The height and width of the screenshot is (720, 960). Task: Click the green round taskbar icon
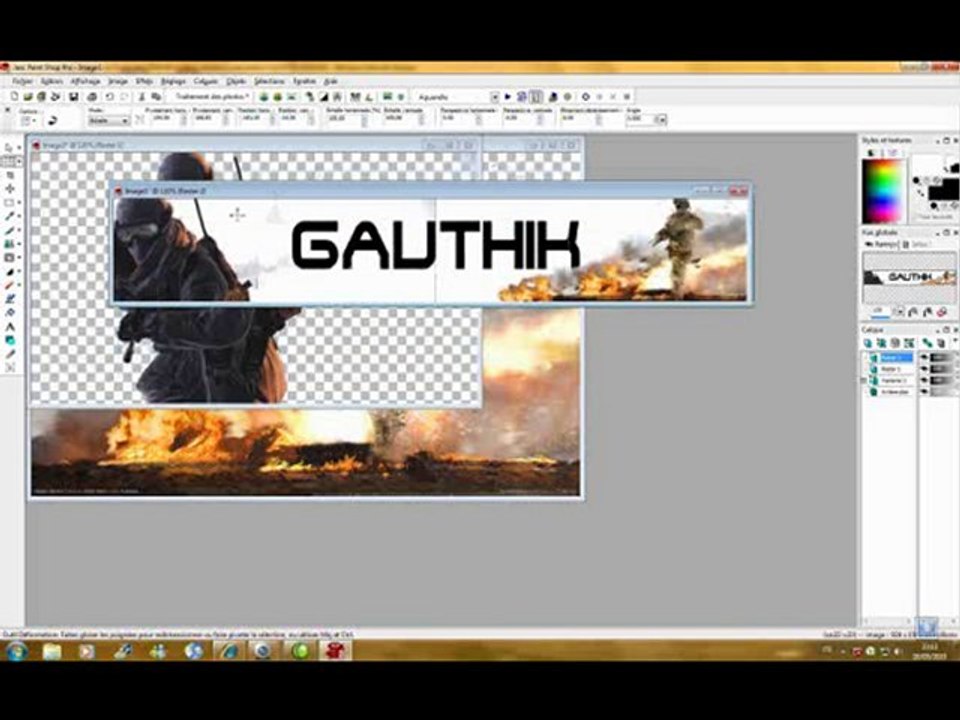tap(300, 651)
